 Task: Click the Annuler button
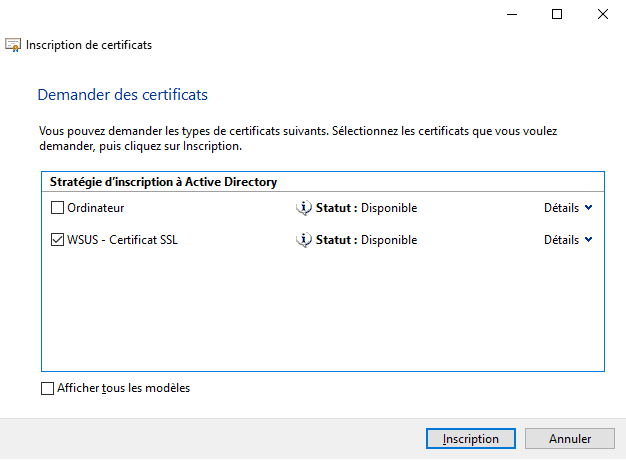(x=570, y=438)
